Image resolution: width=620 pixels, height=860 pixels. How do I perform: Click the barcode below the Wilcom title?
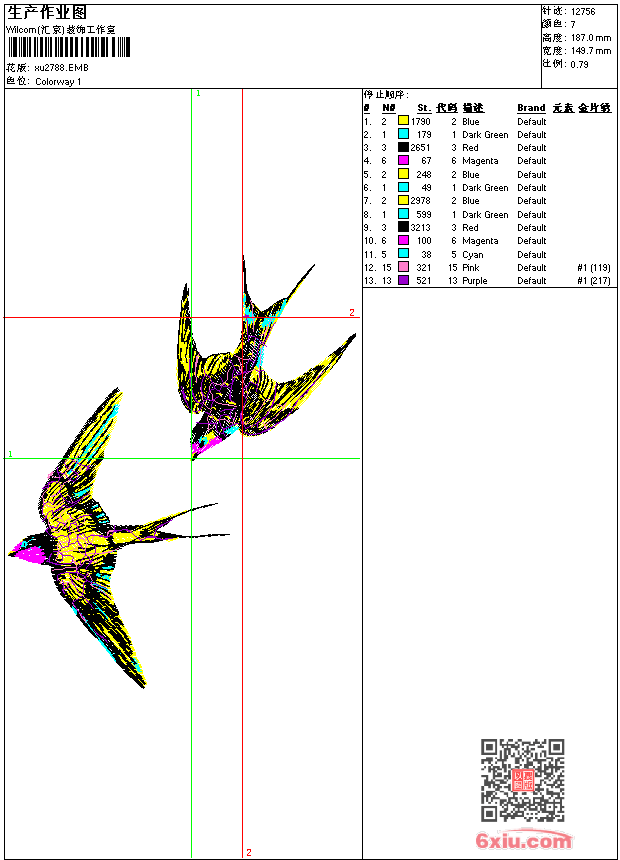click(69, 49)
